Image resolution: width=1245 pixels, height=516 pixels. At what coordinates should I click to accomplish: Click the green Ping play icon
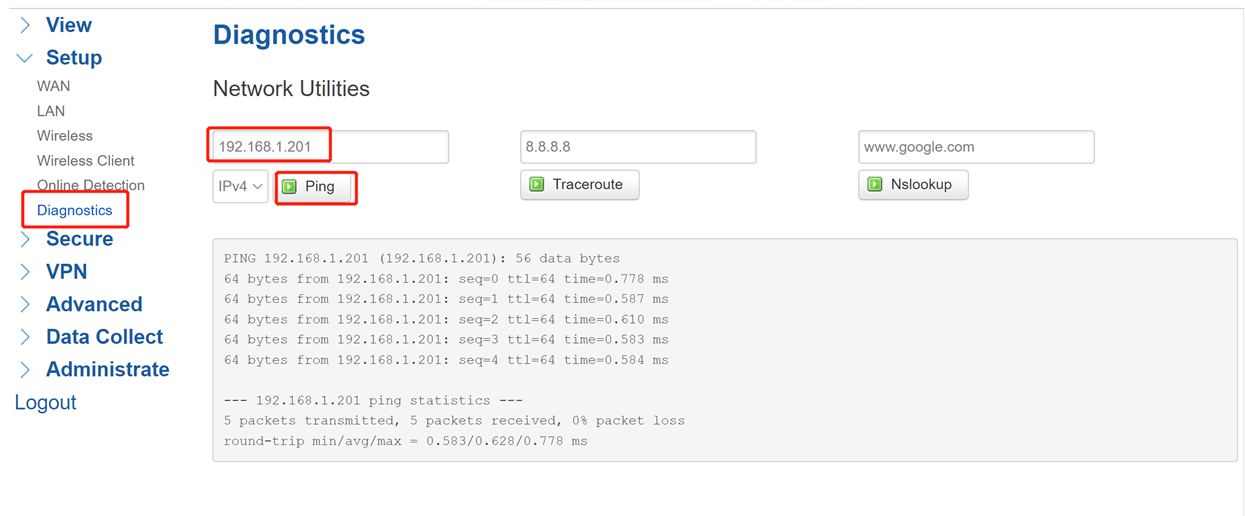pos(289,186)
